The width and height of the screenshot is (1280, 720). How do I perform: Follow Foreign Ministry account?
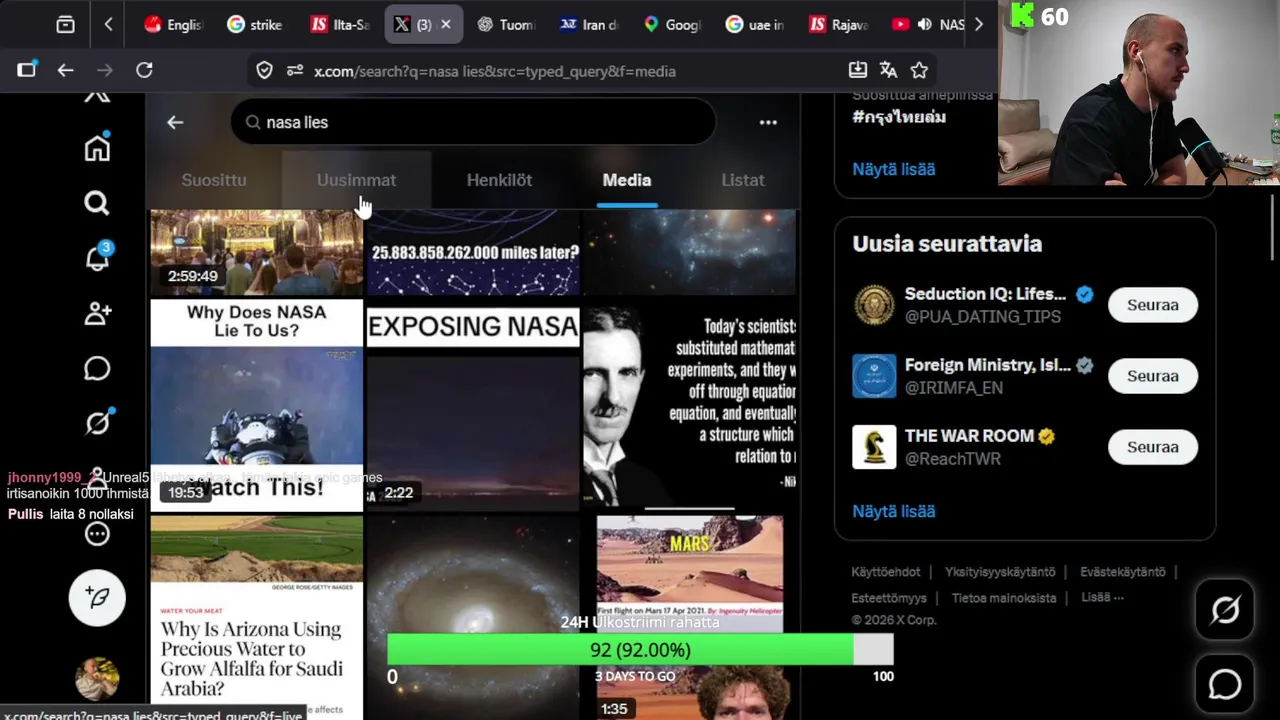point(1153,376)
